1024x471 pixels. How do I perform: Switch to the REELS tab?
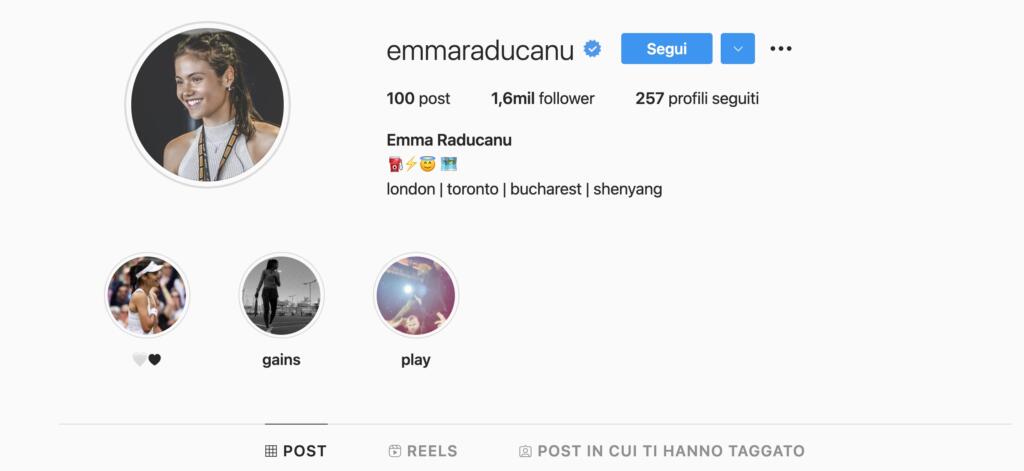click(423, 451)
